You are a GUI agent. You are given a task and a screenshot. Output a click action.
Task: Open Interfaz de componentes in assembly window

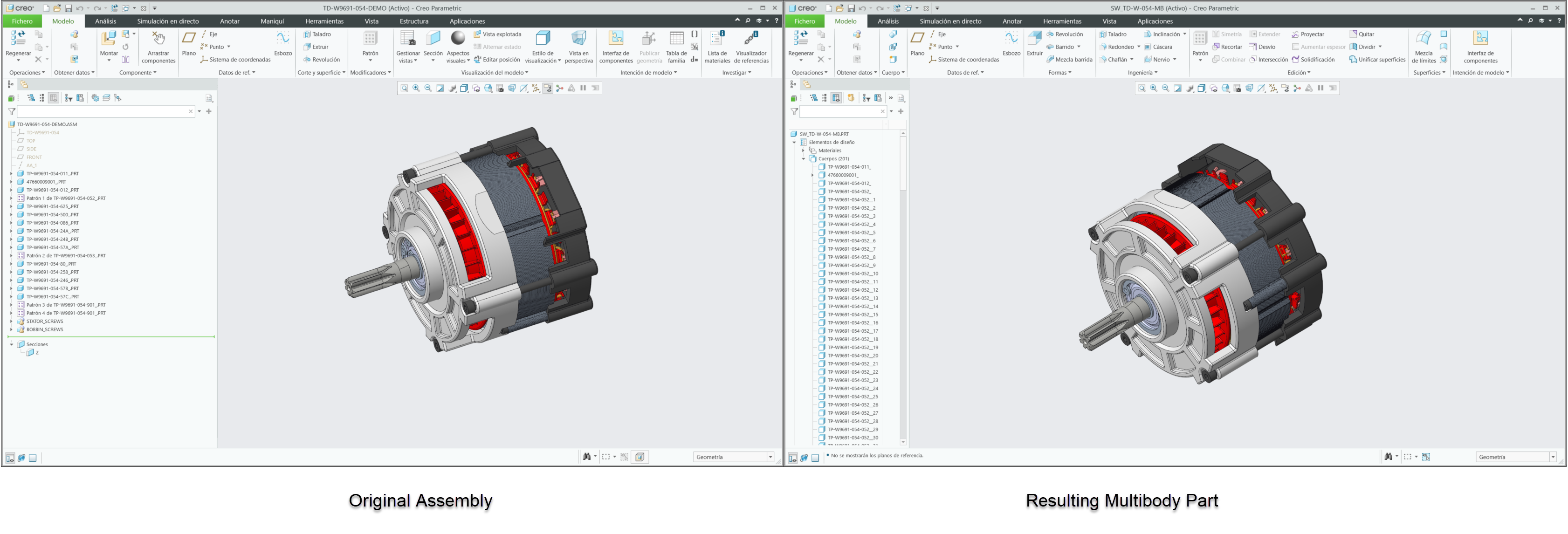tap(616, 47)
